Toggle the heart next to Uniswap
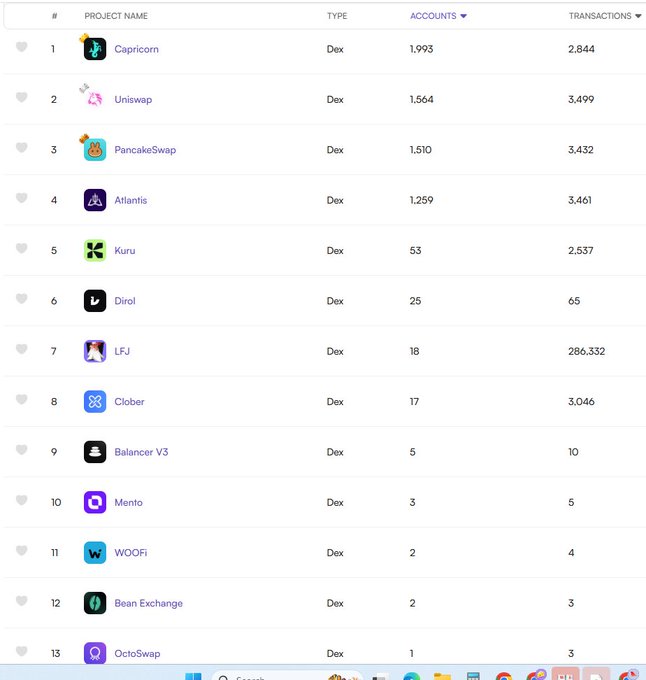 [22, 97]
